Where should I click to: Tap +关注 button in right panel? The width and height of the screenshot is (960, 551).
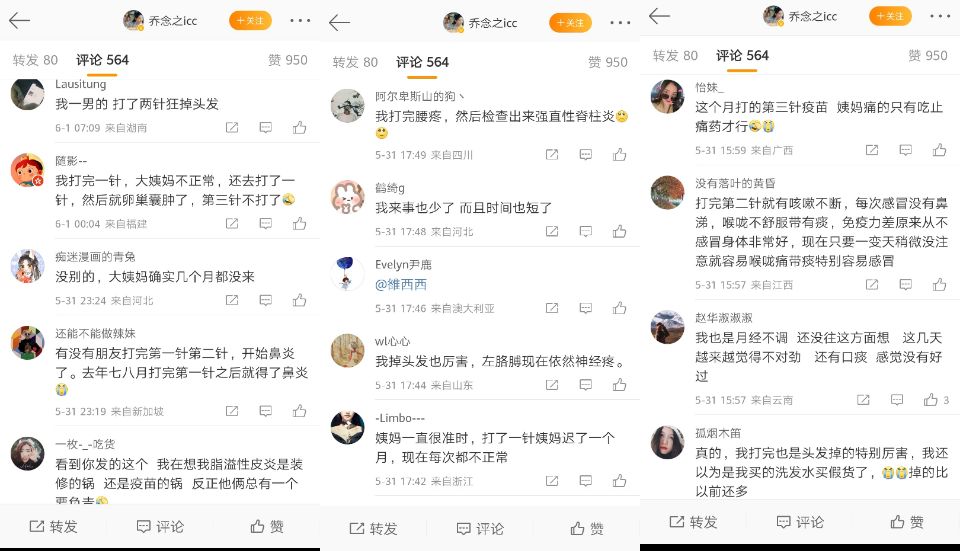890,16
